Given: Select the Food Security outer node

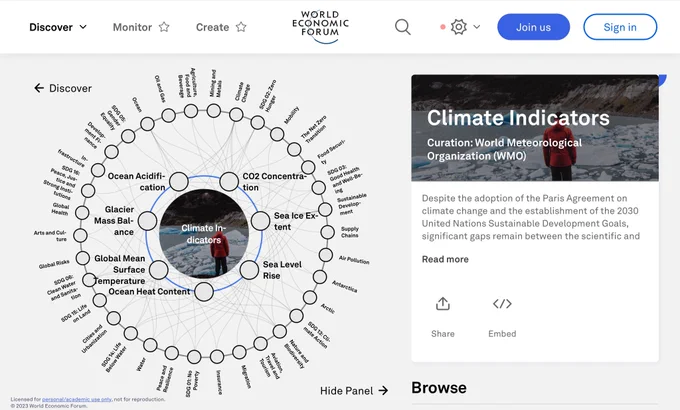Looking at the screenshot, I should tap(308, 167).
